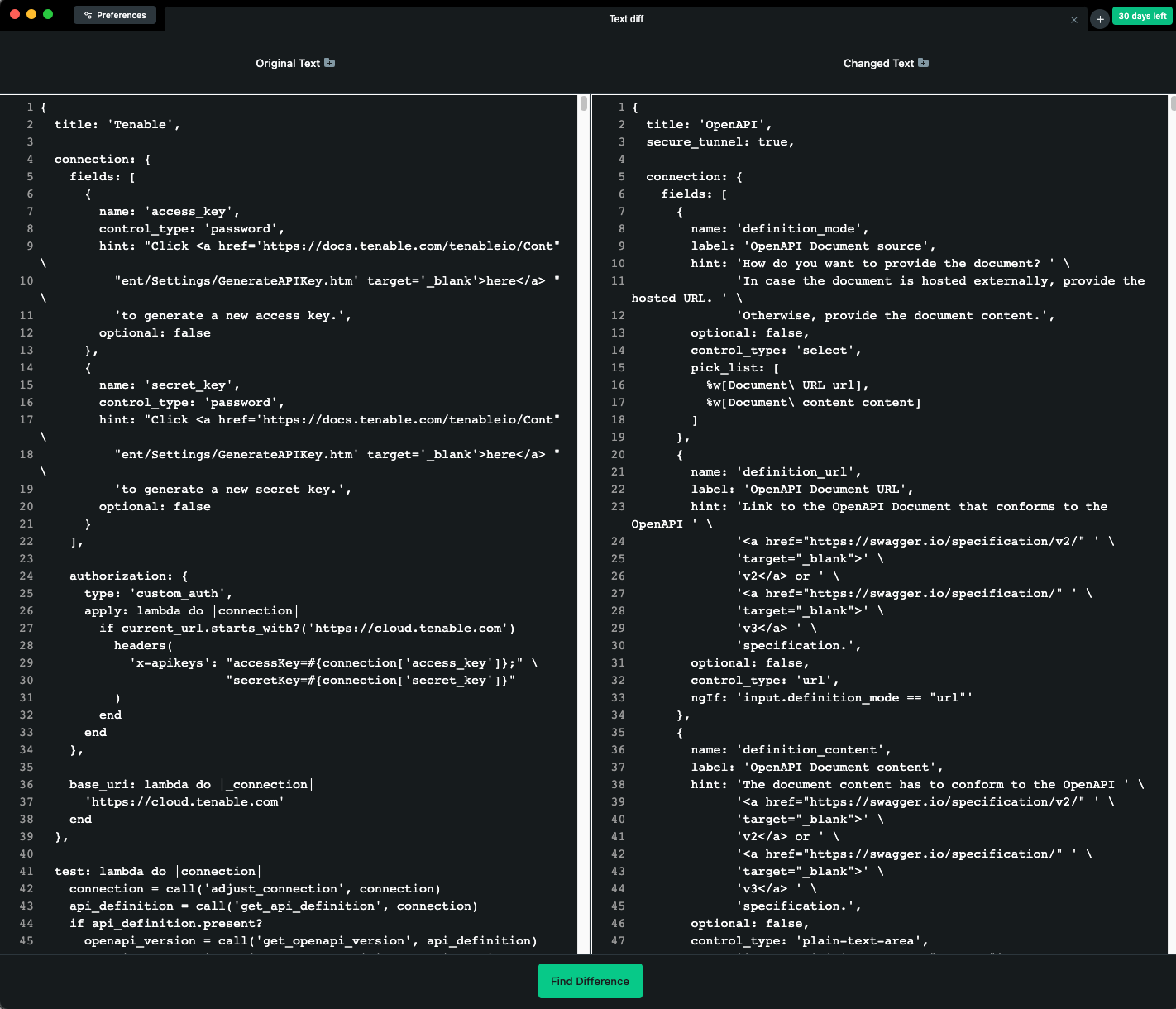Import a file using the folder icon beside Original Text

pyautogui.click(x=330, y=62)
